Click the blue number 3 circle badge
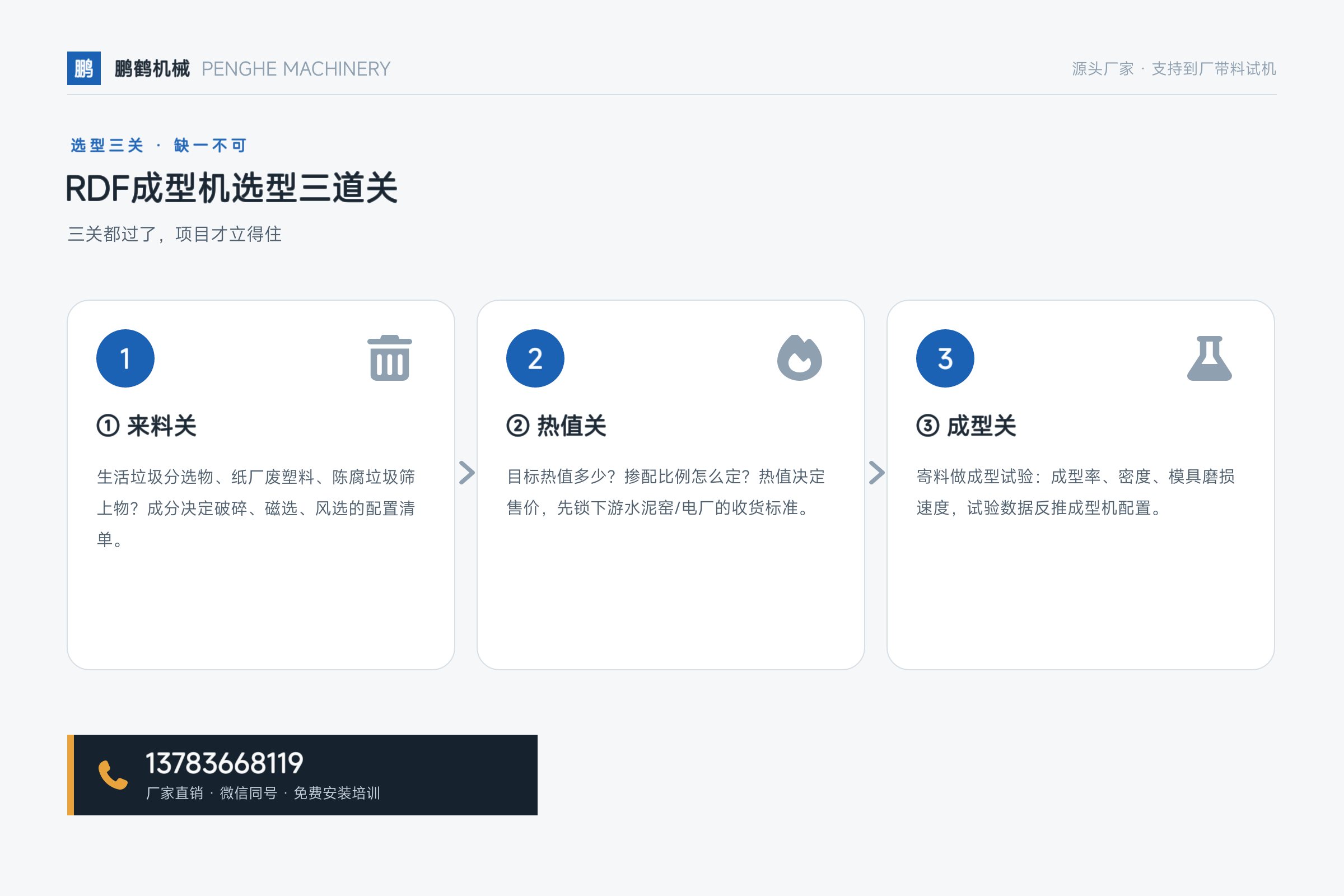This screenshot has width=1344, height=896. 945,358
